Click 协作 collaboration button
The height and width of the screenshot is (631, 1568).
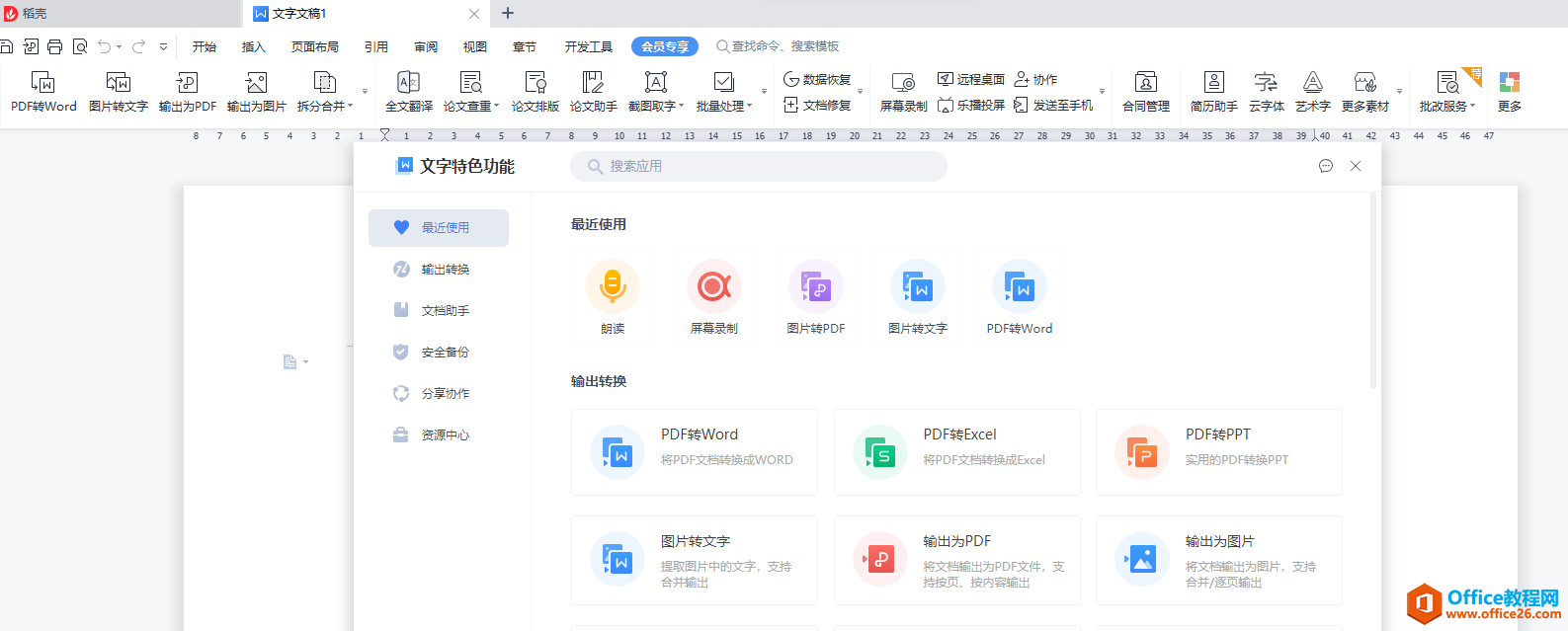tap(1035, 79)
